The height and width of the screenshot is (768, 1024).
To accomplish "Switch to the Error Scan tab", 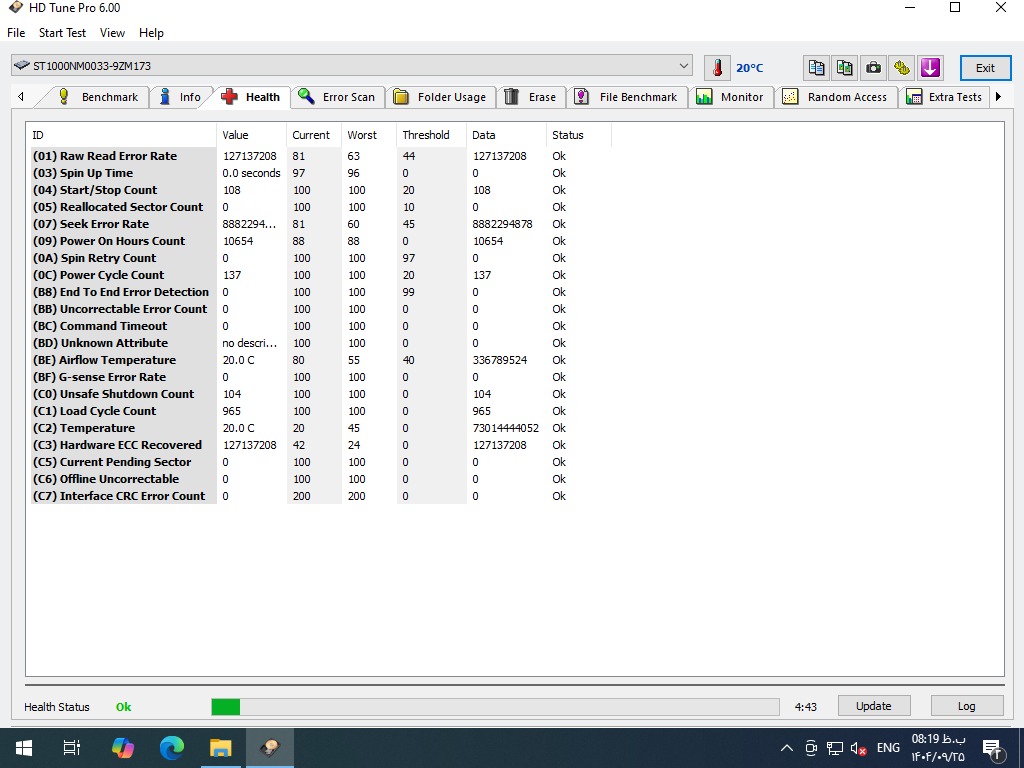I will pyautogui.click(x=337, y=97).
